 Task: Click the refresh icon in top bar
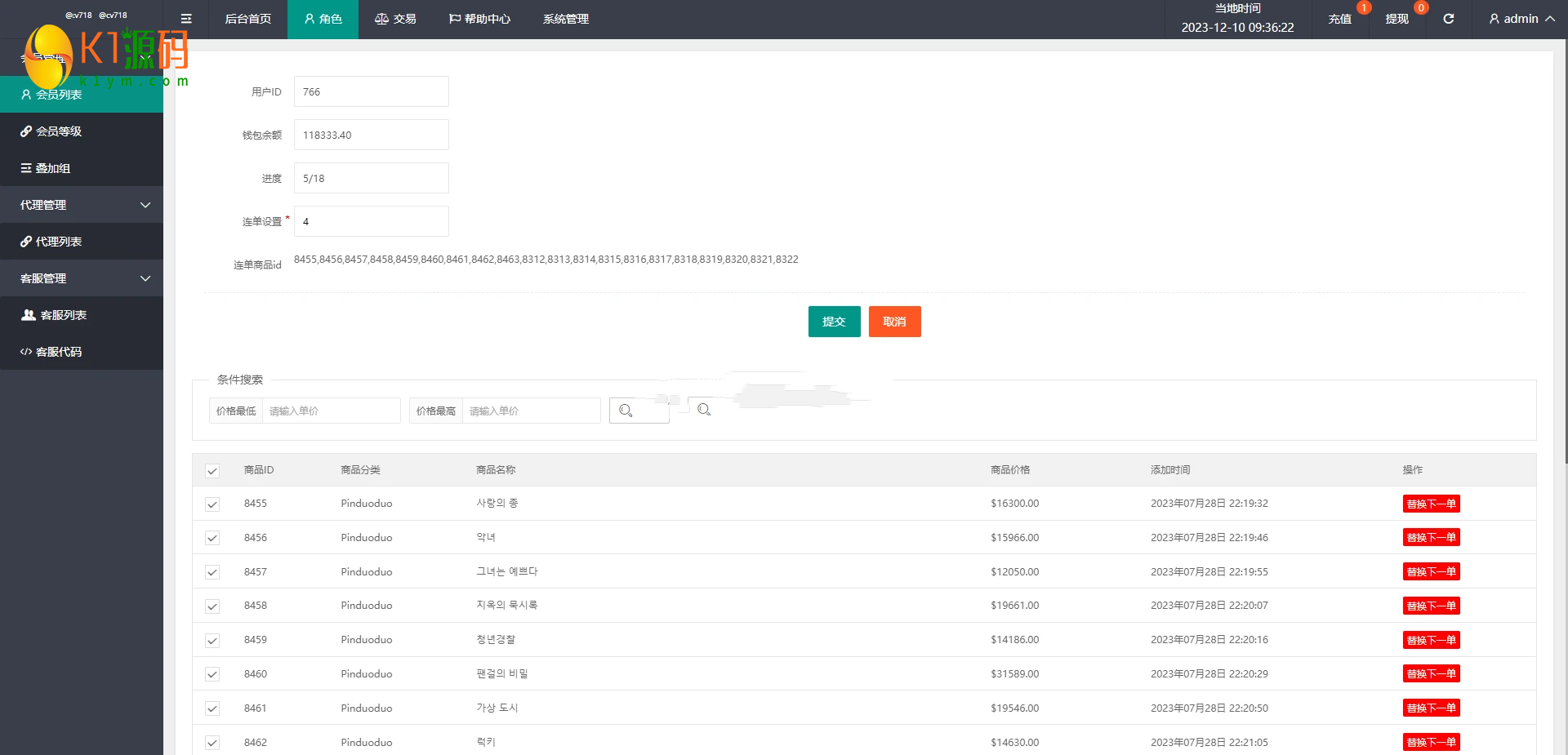pyautogui.click(x=1448, y=19)
